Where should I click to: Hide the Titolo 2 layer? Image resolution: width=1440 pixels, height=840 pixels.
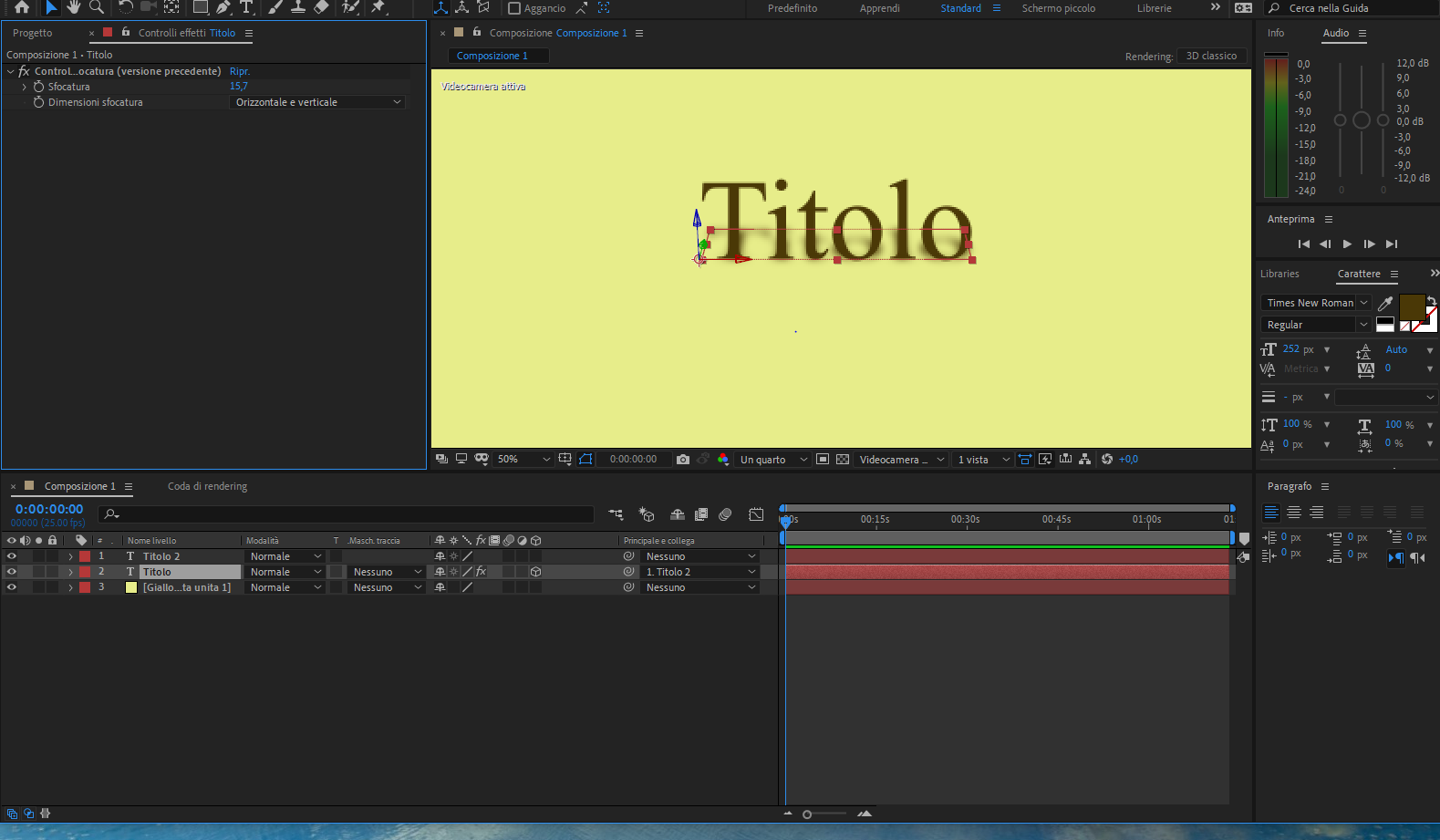click(x=12, y=556)
